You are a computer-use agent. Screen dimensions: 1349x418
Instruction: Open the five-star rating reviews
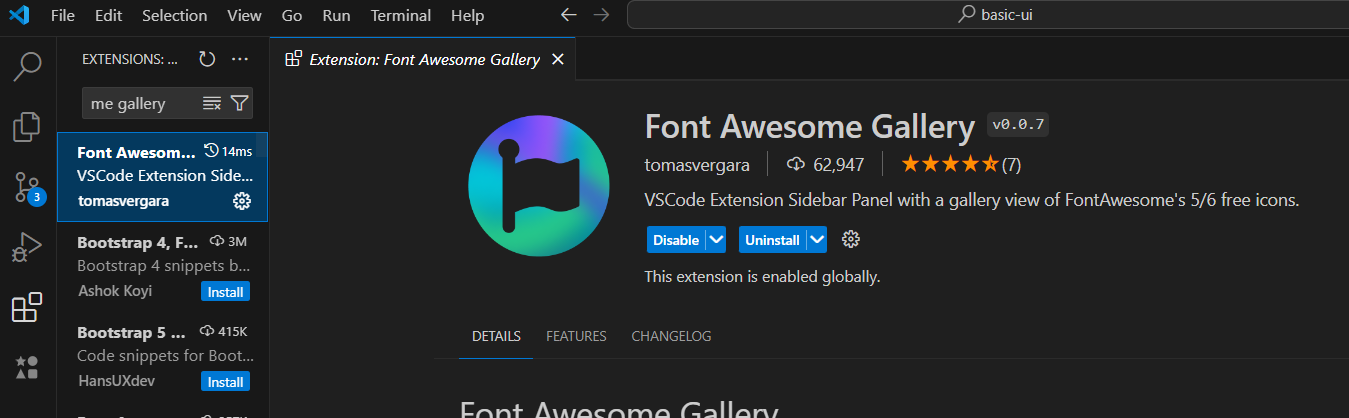tap(961, 164)
